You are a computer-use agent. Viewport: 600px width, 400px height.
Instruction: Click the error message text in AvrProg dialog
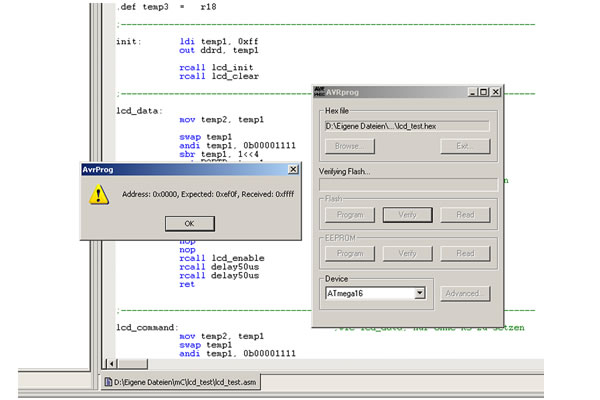[208, 194]
